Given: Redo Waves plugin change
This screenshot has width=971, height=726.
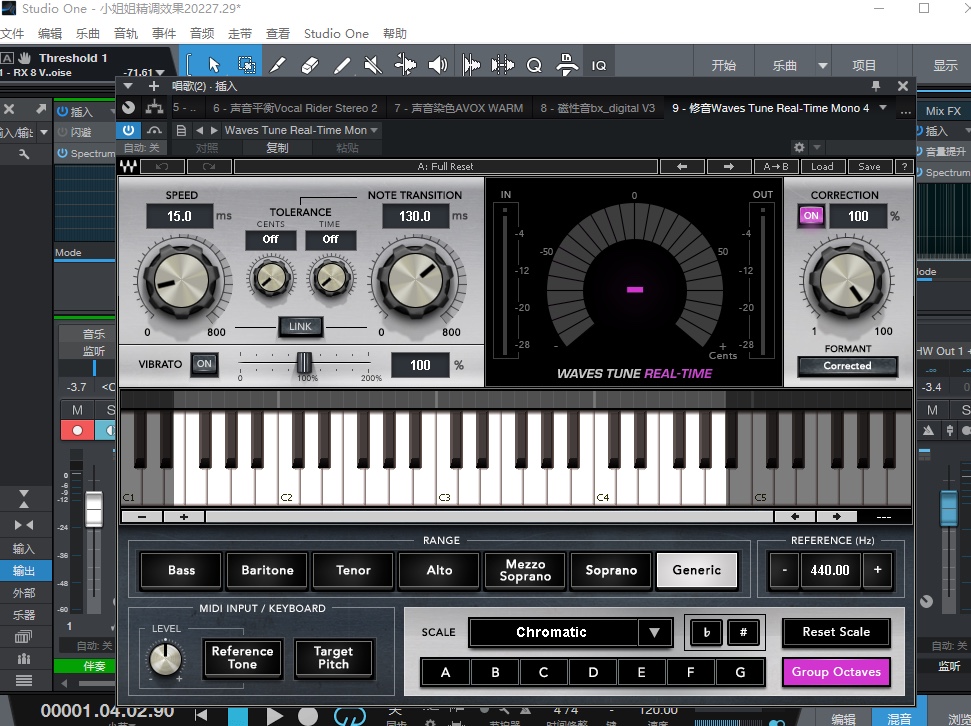Looking at the screenshot, I should pos(209,166).
